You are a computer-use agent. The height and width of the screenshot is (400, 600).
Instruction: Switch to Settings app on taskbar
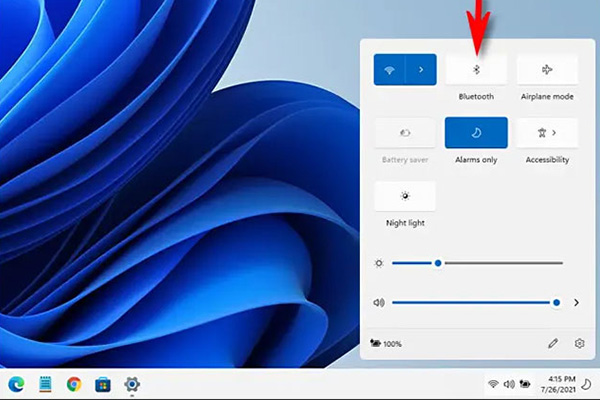(132, 384)
